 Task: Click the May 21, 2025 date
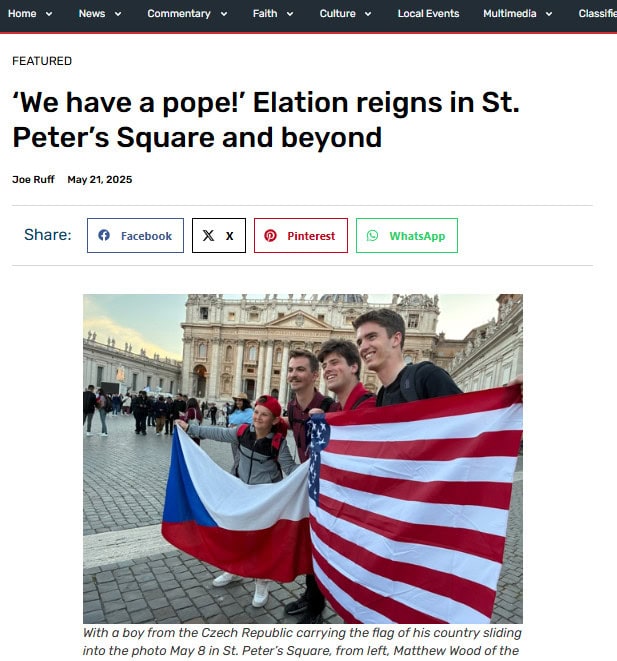click(100, 180)
